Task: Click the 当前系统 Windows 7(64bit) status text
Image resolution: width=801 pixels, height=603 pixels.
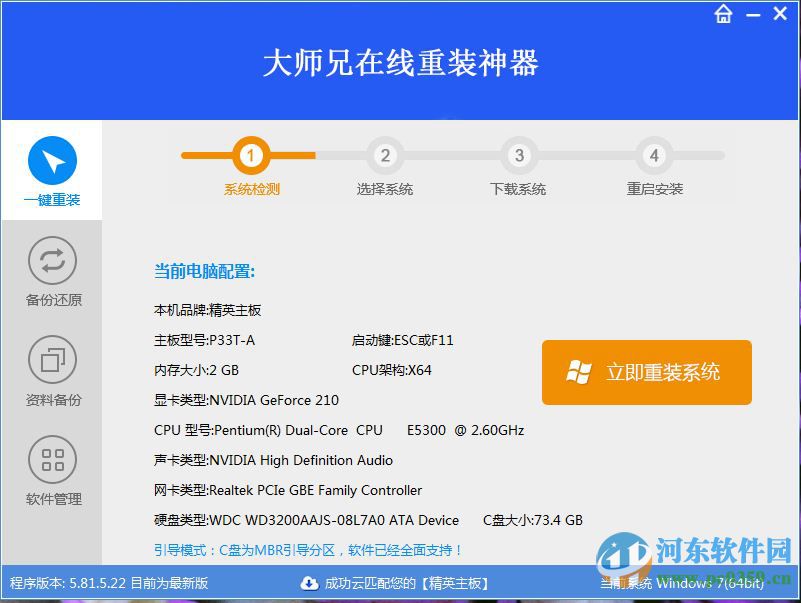Action: pos(685,583)
